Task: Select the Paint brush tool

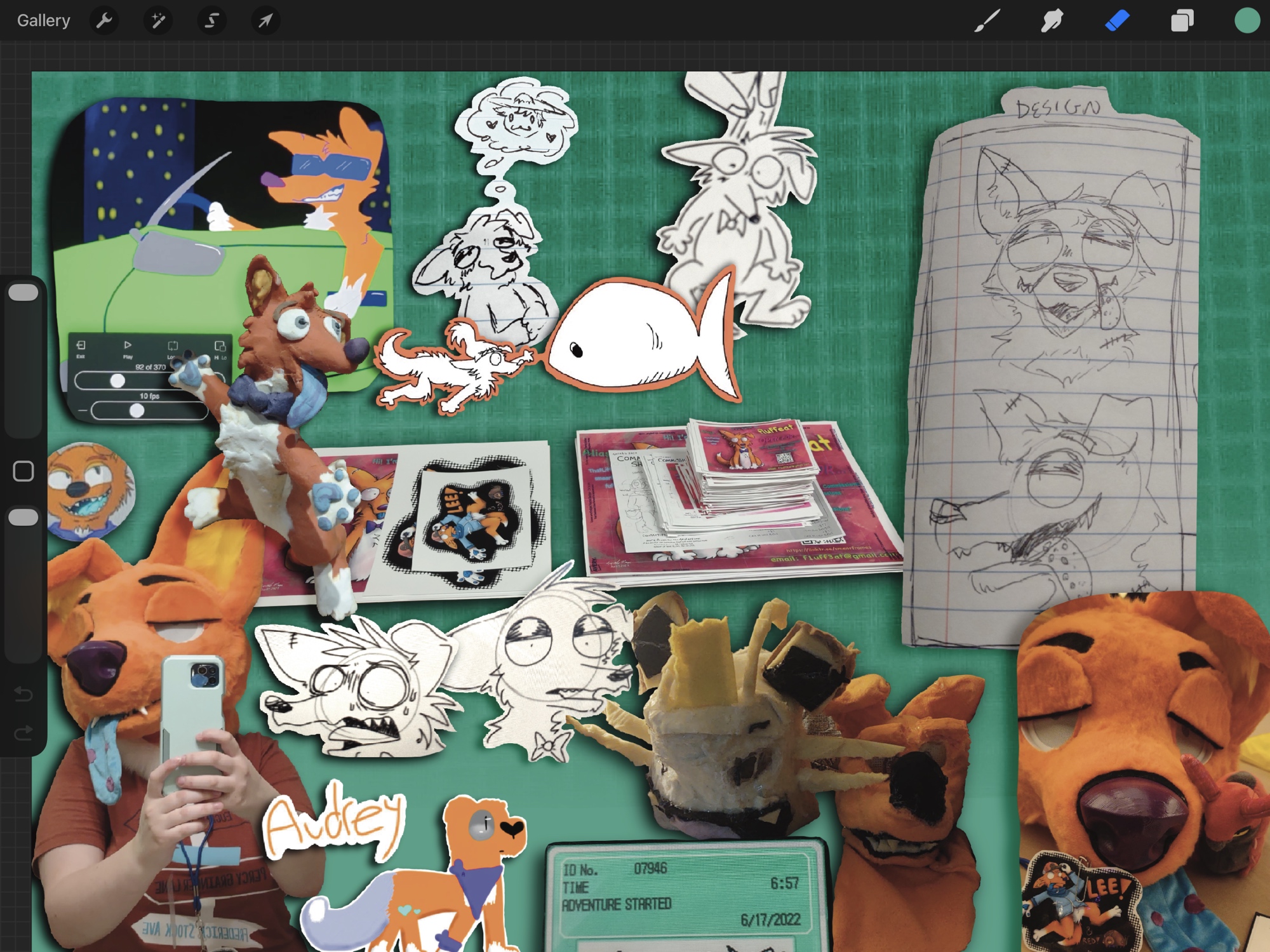Action: (x=987, y=21)
